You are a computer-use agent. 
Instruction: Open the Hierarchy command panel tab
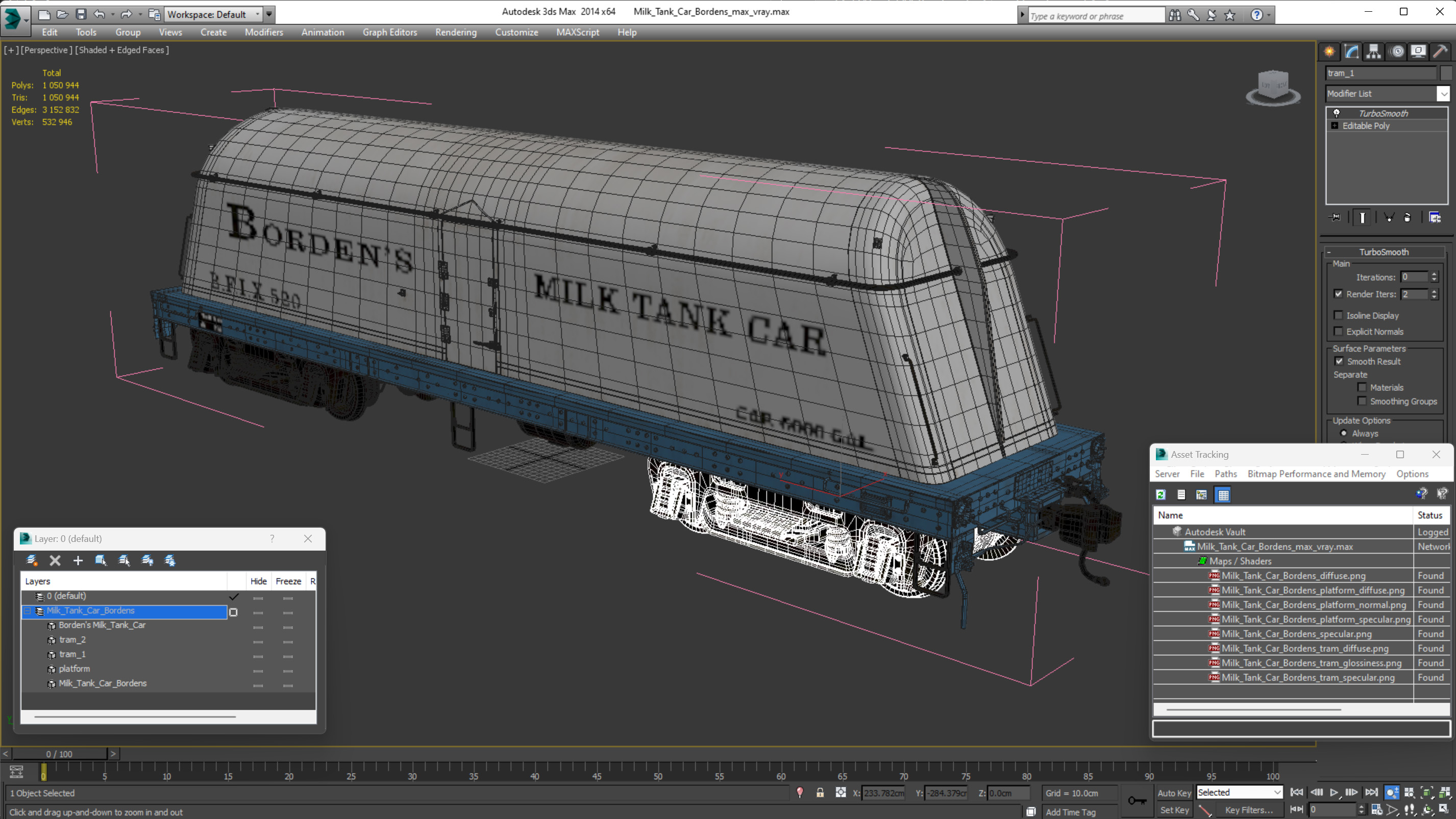point(1373,52)
